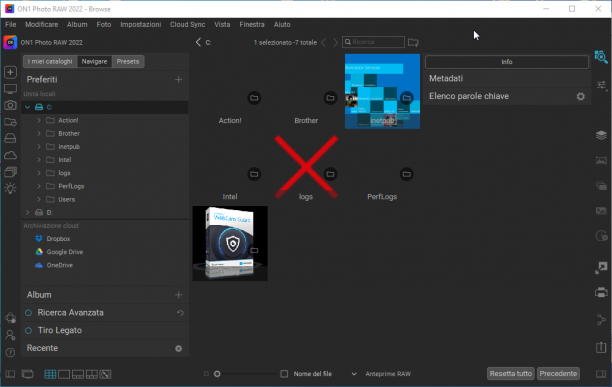Open the Desktop monitor shortcut in left sidebar

10,89
